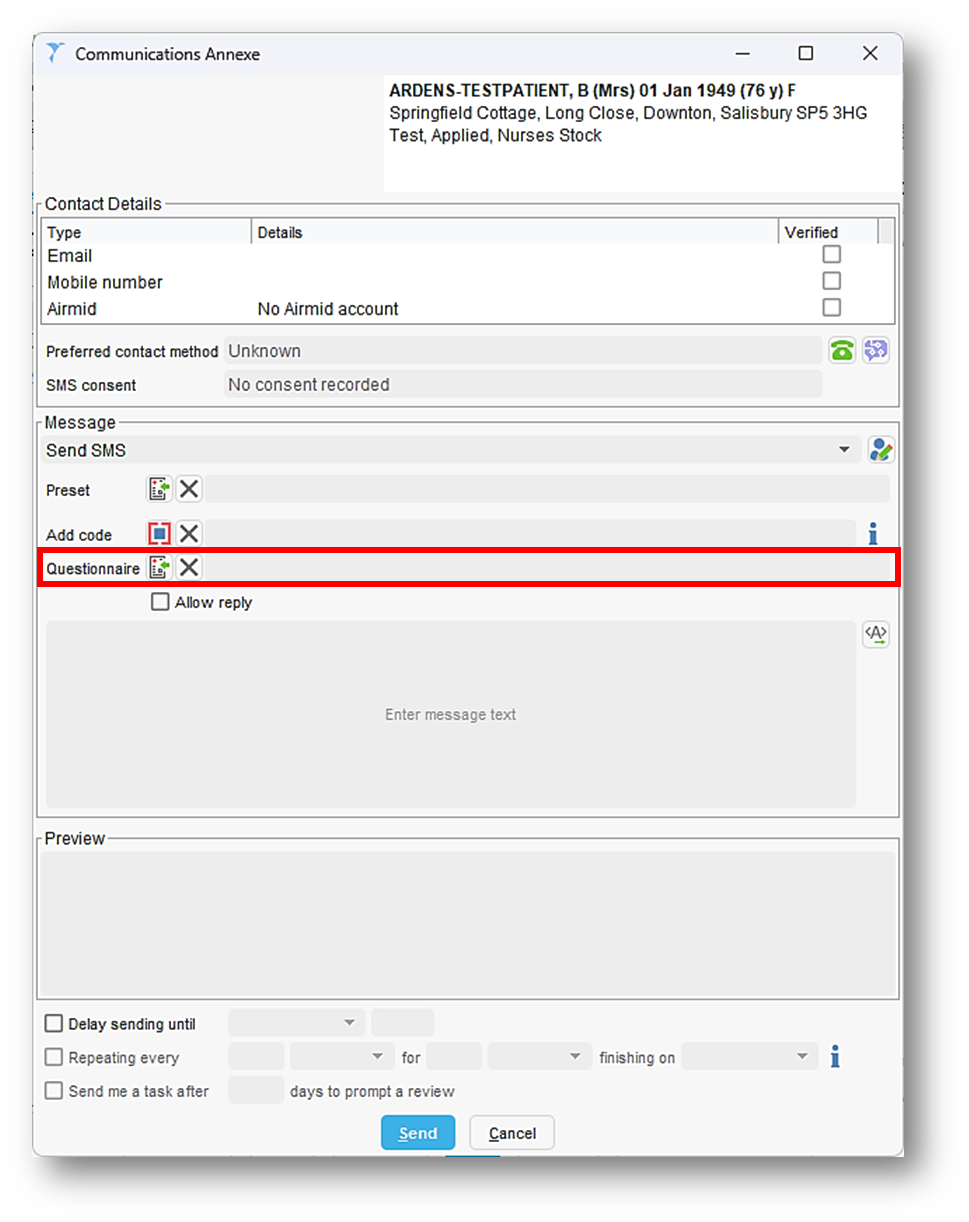This screenshot has width=969, height=1222.
Task: Click the Type column header
Action: point(147,232)
